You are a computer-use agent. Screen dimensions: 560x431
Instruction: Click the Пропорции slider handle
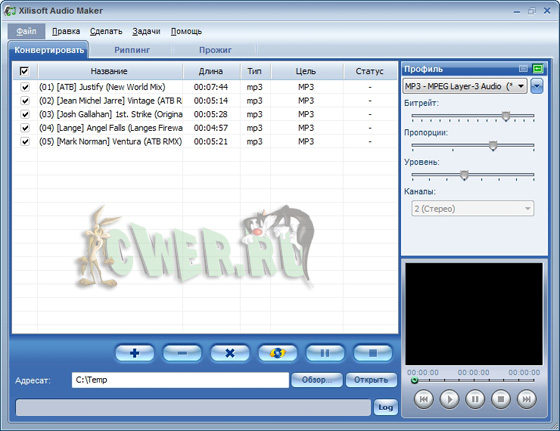pyautogui.click(x=493, y=145)
